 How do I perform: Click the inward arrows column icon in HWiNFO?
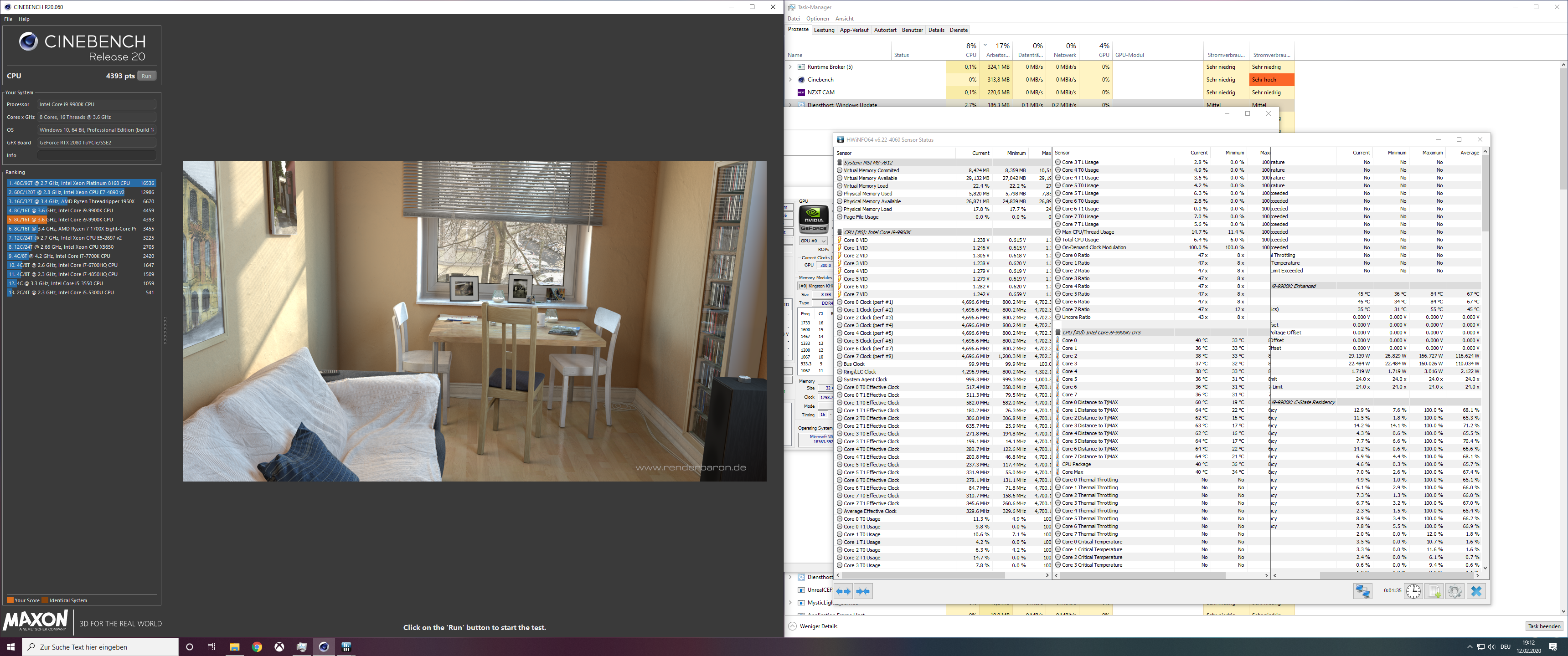pos(862,591)
